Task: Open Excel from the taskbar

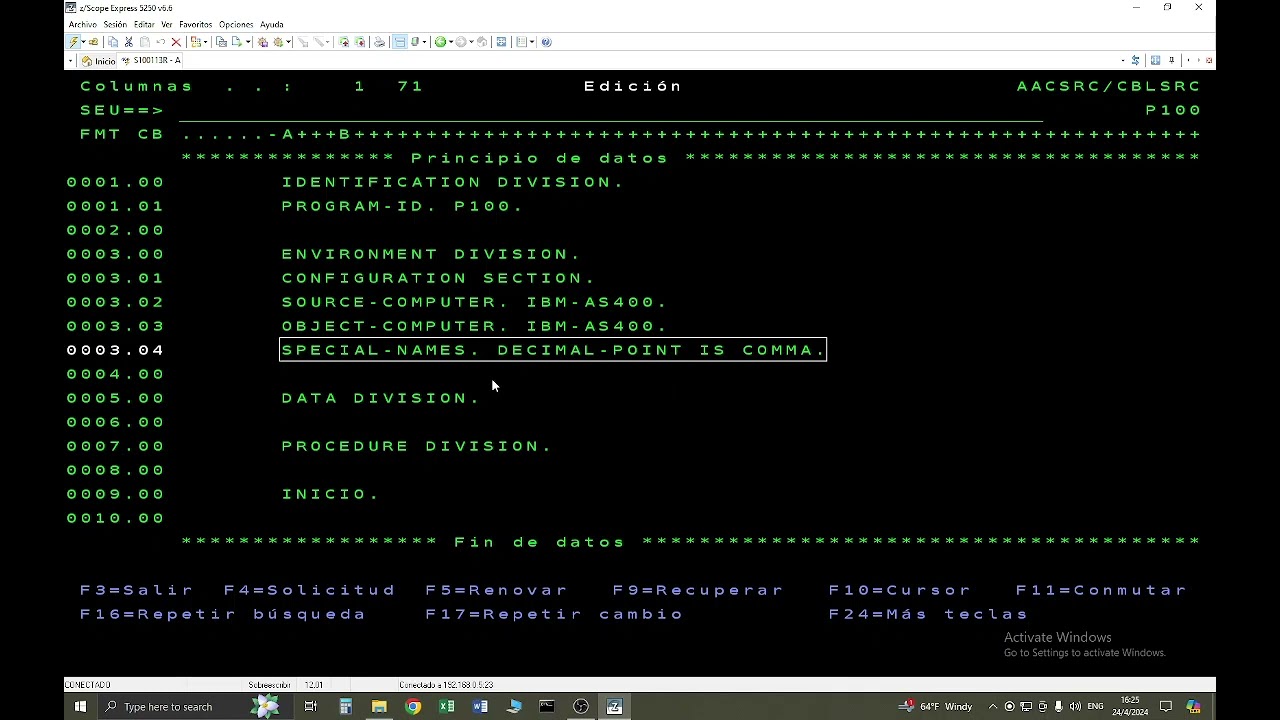Action: [446, 706]
